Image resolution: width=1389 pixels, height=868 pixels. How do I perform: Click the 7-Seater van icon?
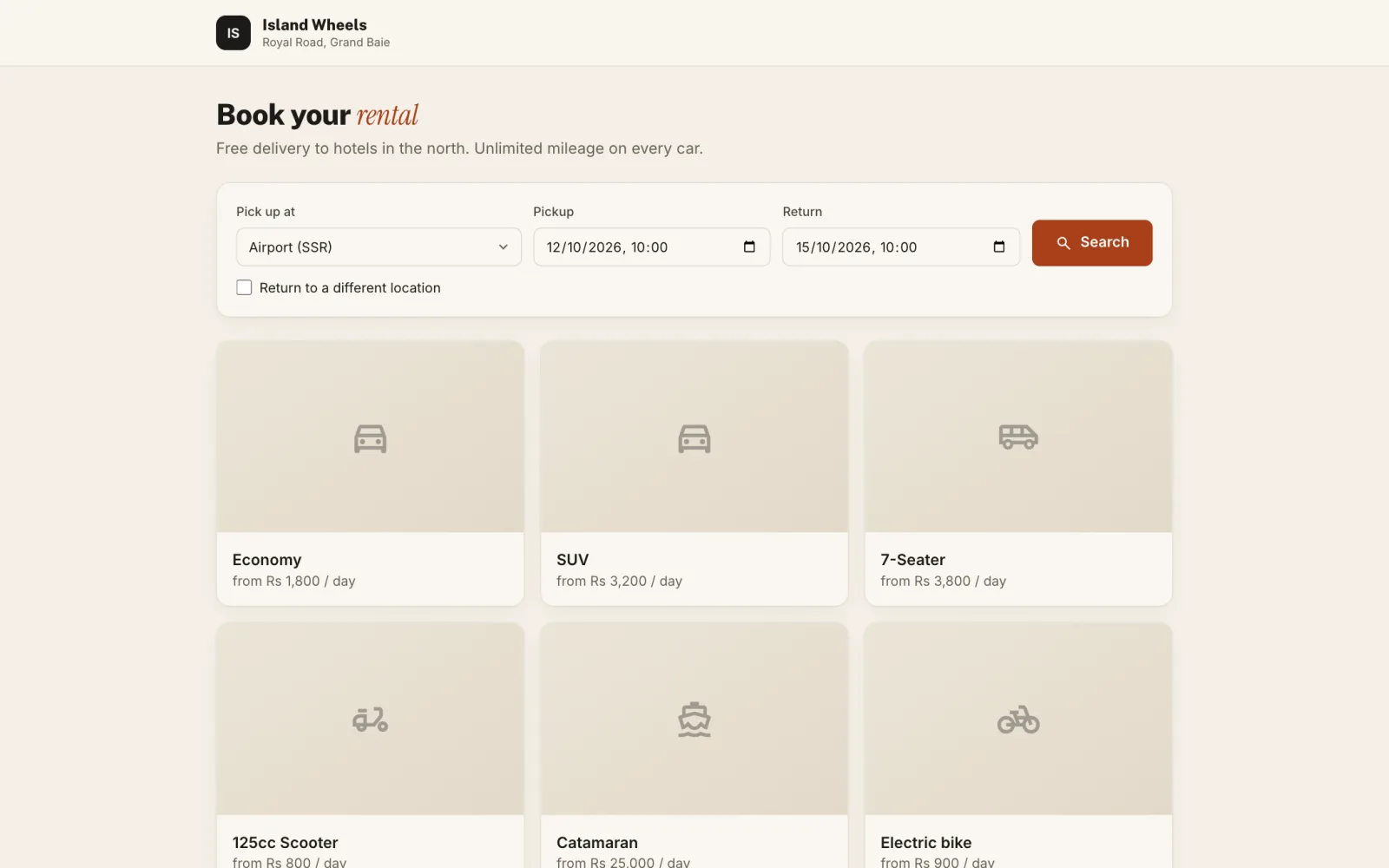click(1018, 437)
